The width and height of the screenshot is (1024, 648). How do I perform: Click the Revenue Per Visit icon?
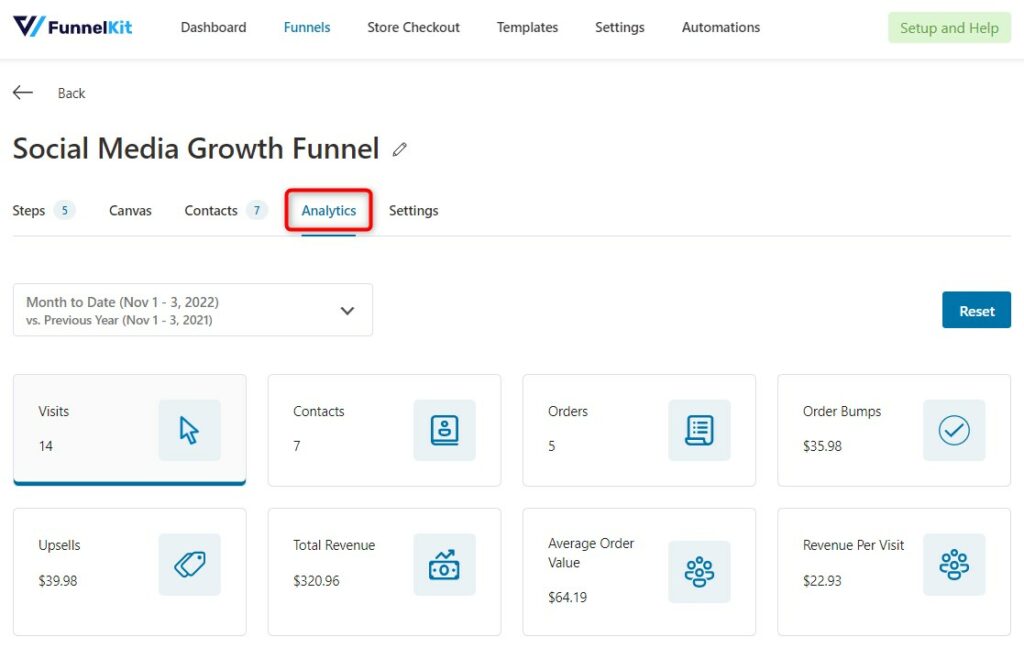click(x=953, y=564)
